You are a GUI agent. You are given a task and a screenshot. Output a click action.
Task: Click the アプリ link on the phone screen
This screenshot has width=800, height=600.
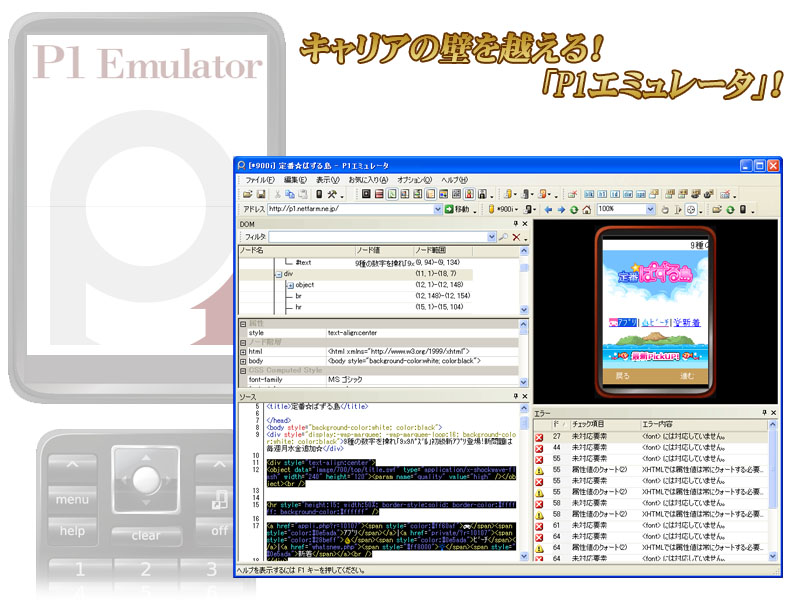click(623, 322)
